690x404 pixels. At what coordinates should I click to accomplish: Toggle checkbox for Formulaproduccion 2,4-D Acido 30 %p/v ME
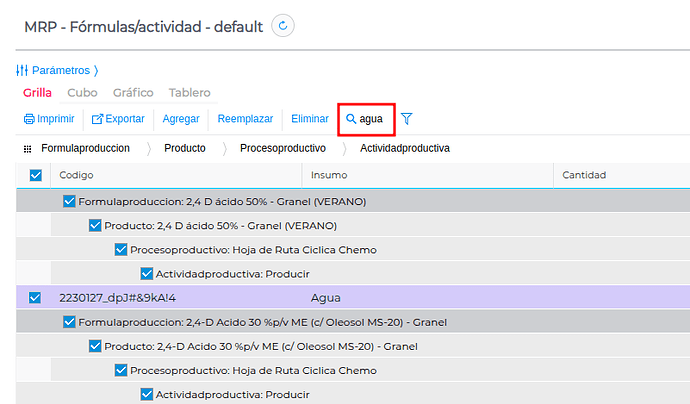pyautogui.click(x=69, y=322)
